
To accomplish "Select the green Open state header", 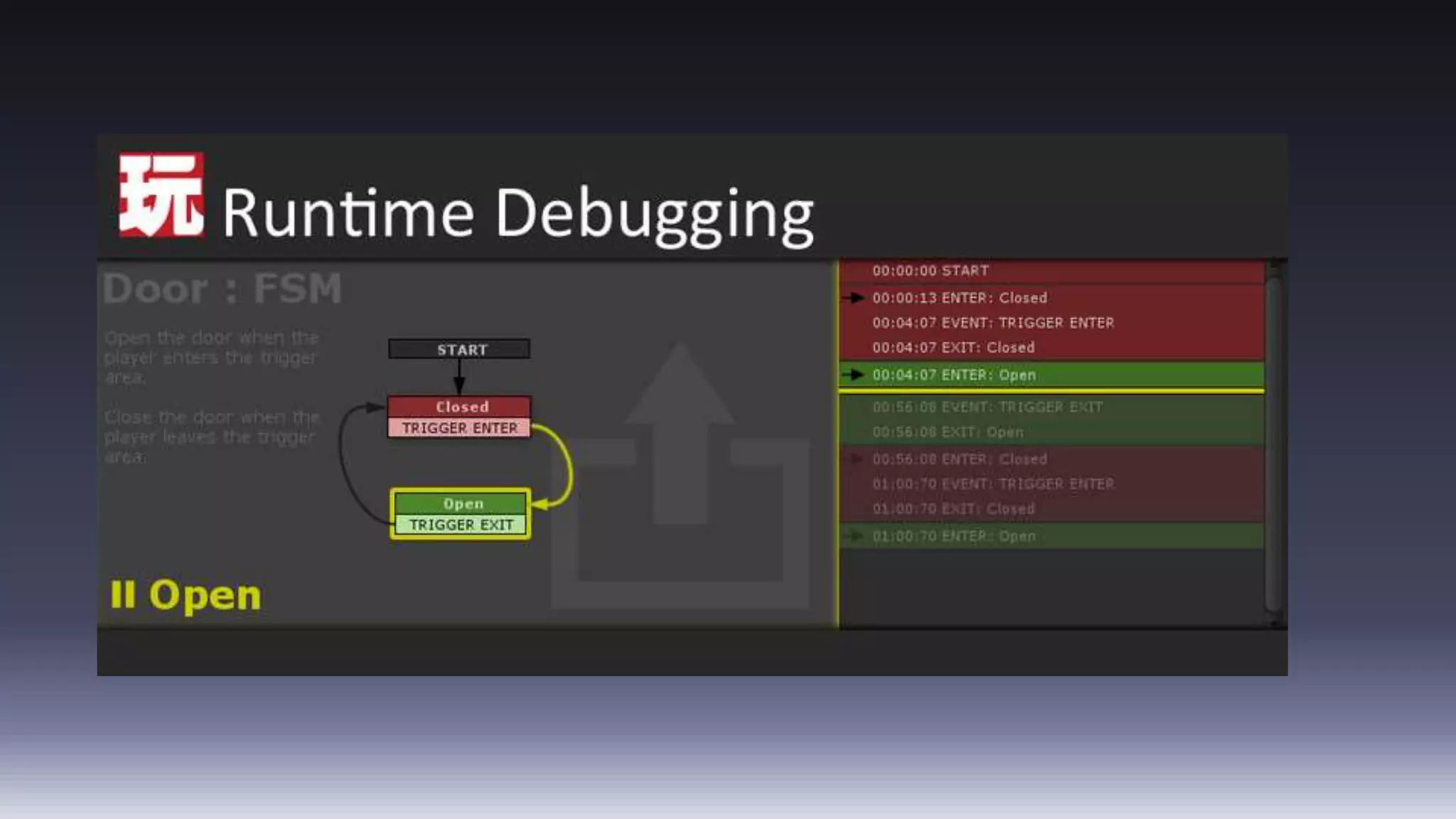I will pyautogui.click(x=461, y=503).
